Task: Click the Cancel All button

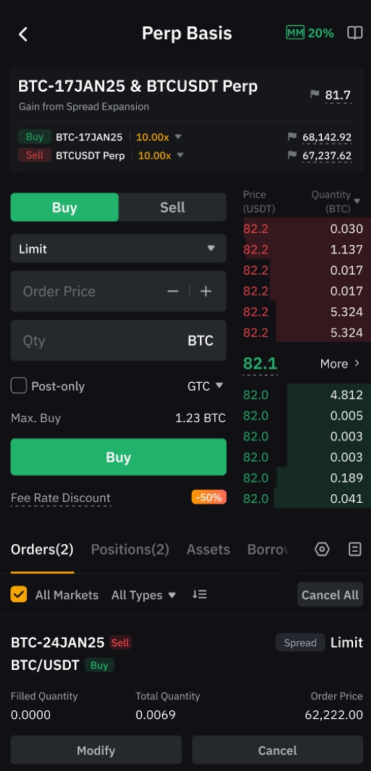Action: point(330,594)
